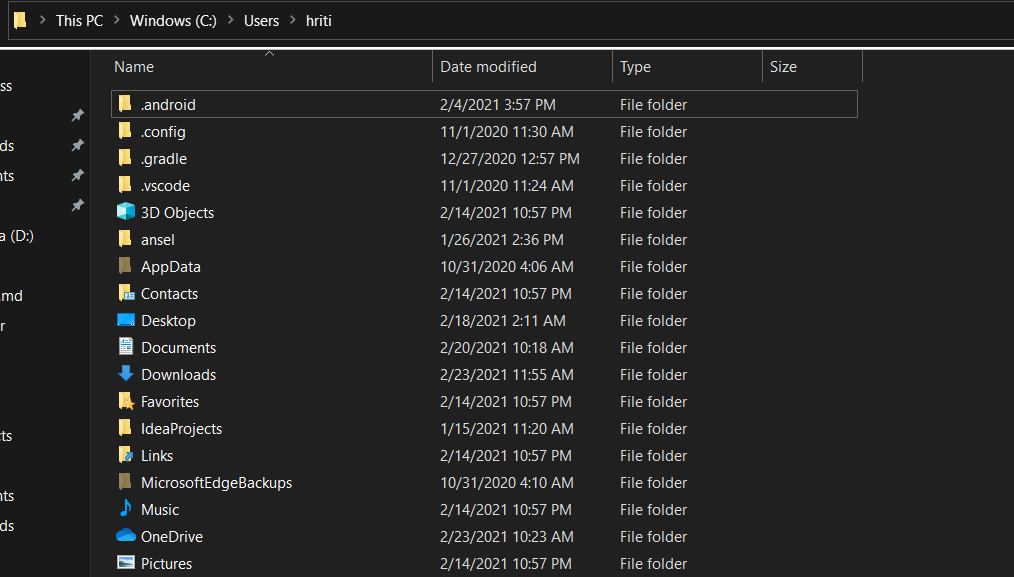Click the Links folder icon
1014x577 pixels.
click(125, 455)
